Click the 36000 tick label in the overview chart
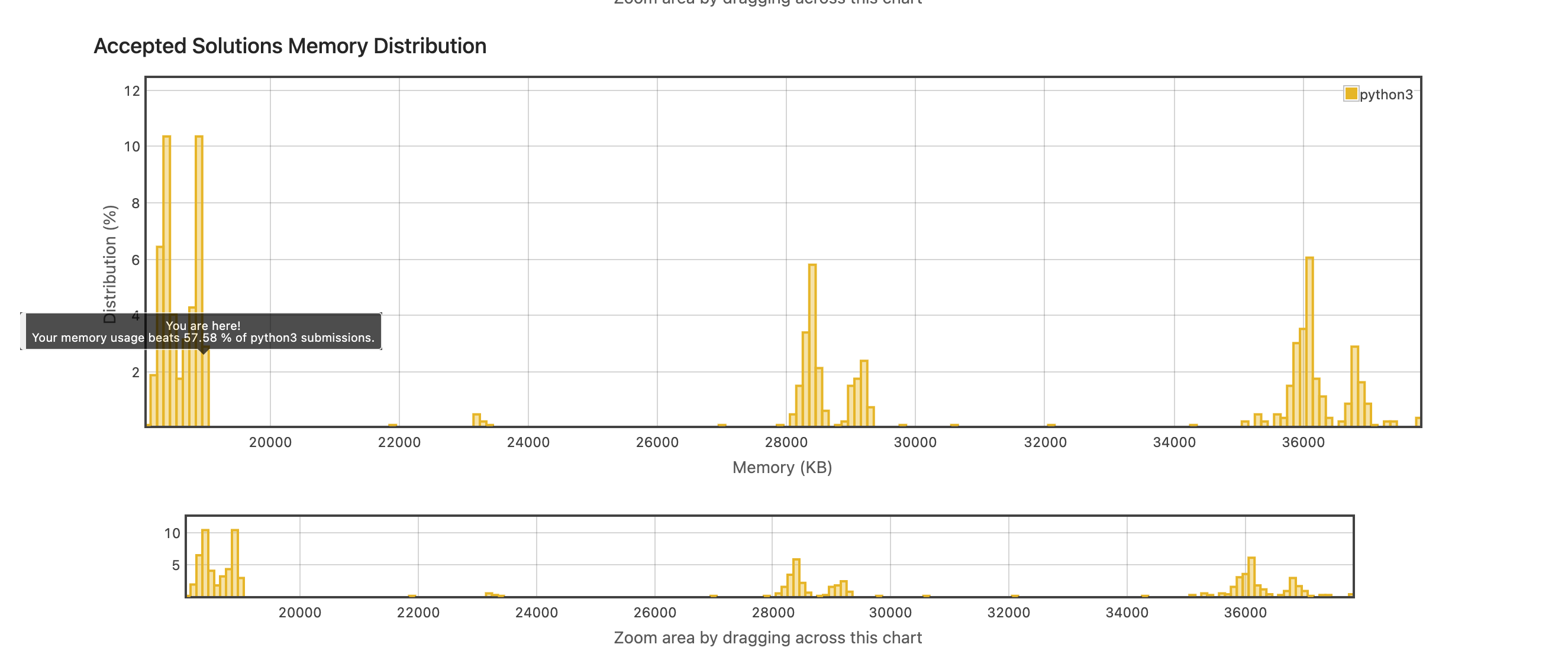 pos(1245,613)
